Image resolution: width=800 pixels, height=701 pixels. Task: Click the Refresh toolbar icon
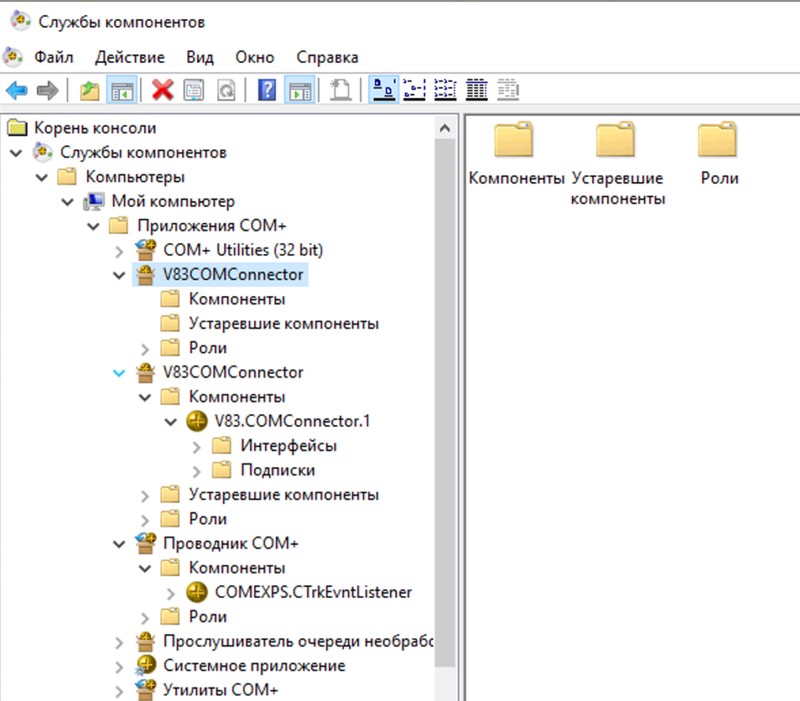[226, 91]
